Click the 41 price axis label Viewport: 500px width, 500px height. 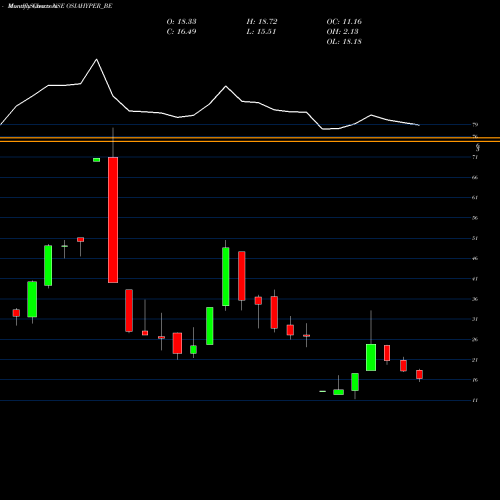click(x=475, y=279)
